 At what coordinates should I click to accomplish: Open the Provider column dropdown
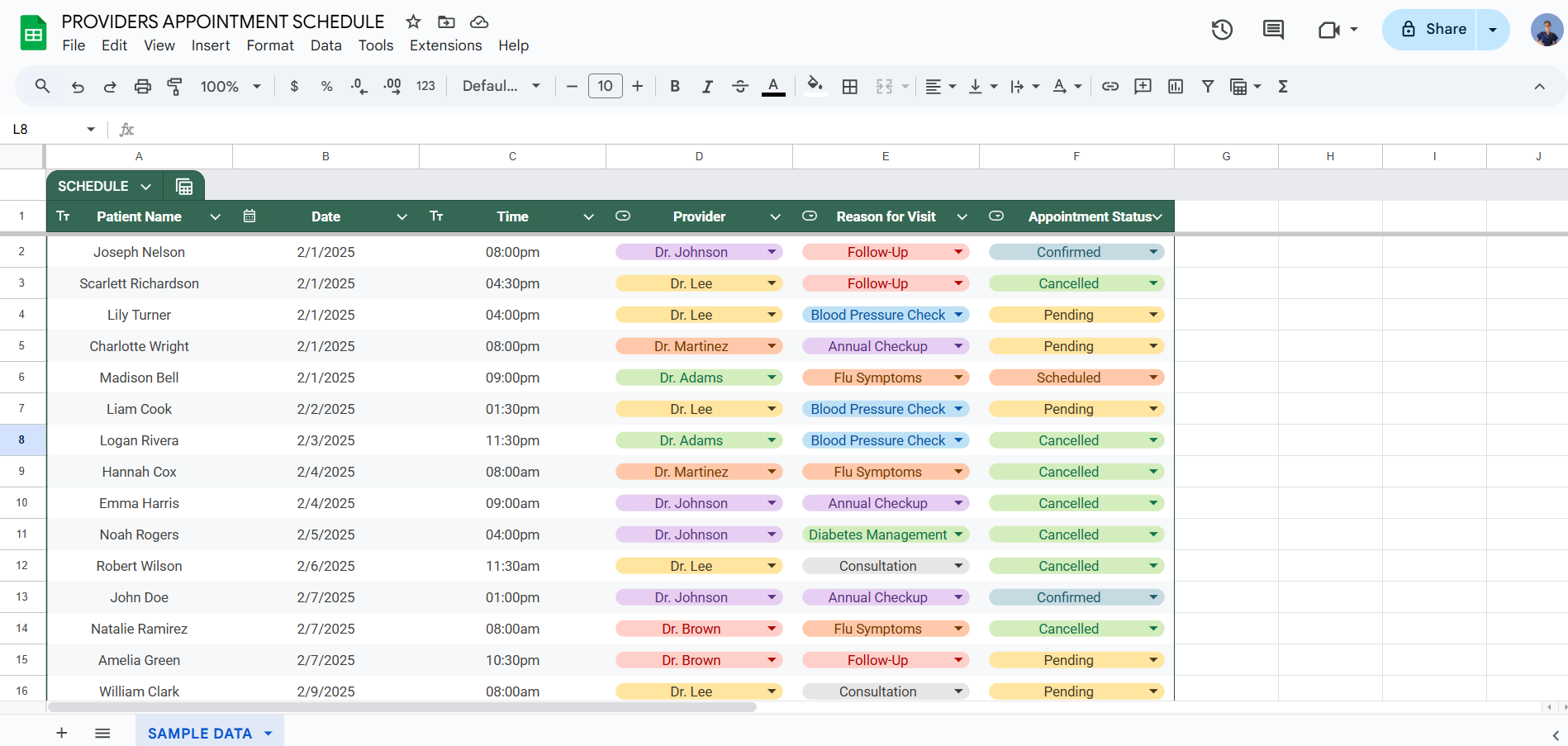pos(775,216)
